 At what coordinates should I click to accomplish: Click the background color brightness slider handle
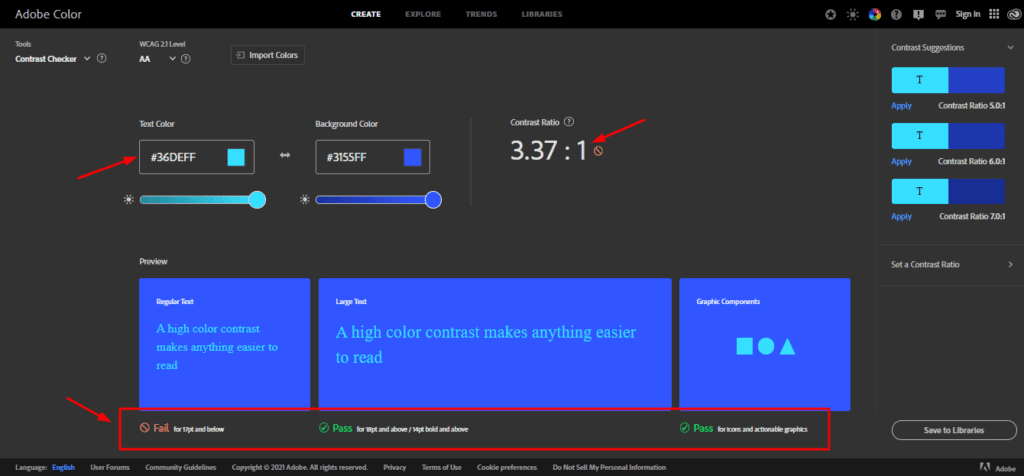click(433, 200)
